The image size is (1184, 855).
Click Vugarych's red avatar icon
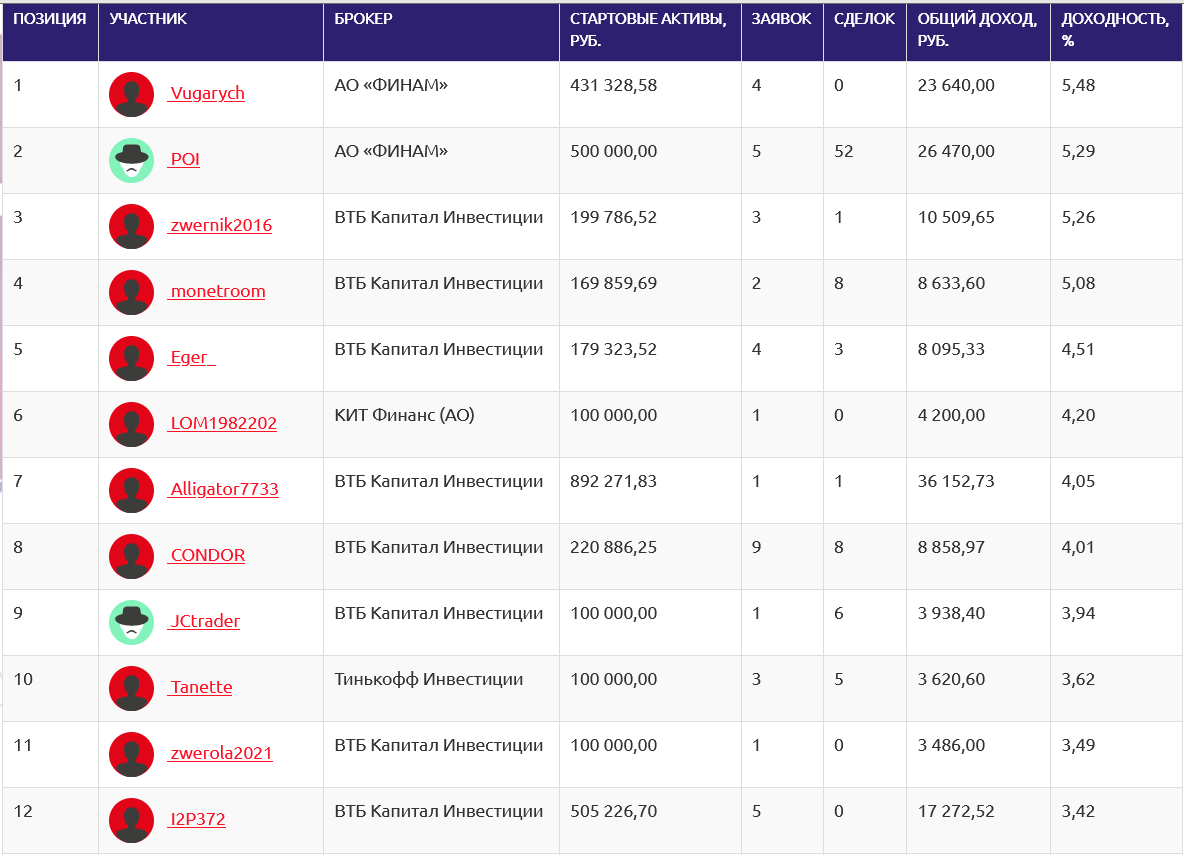[x=131, y=95]
